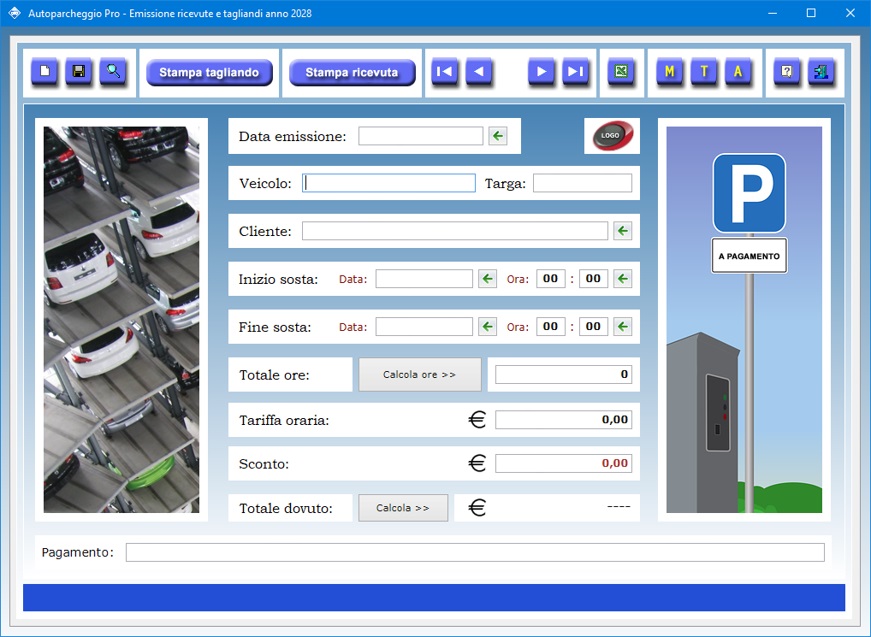
Task: Click green arrow for Inizio sosta date
Action: click(x=487, y=278)
